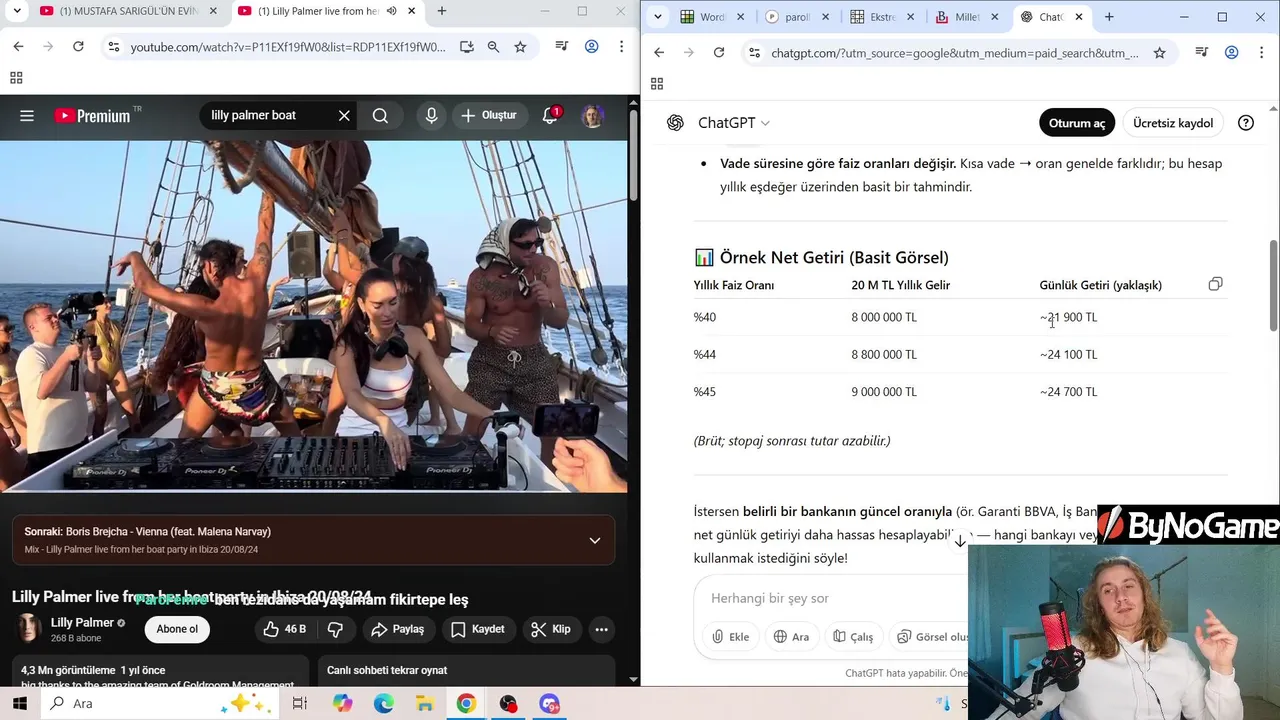Viewport: 1280px width, 720px height.
Task: Open media control in left browser toolbar
Action: click(563, 47)
